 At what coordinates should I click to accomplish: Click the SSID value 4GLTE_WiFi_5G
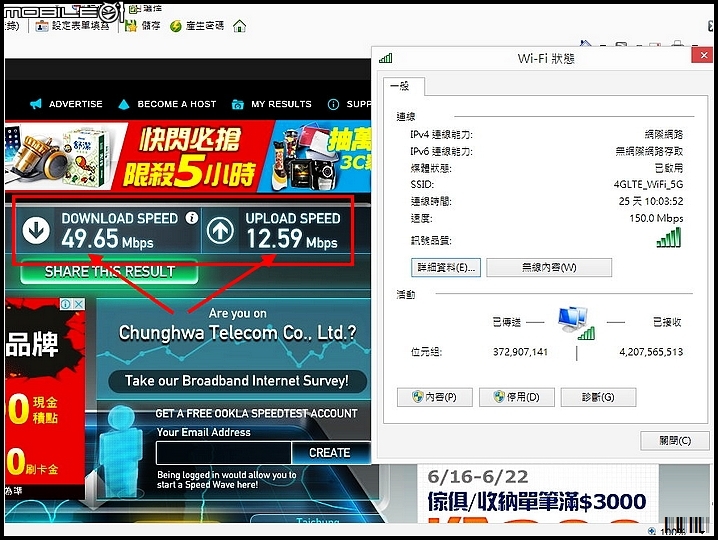tap(648, 185)
